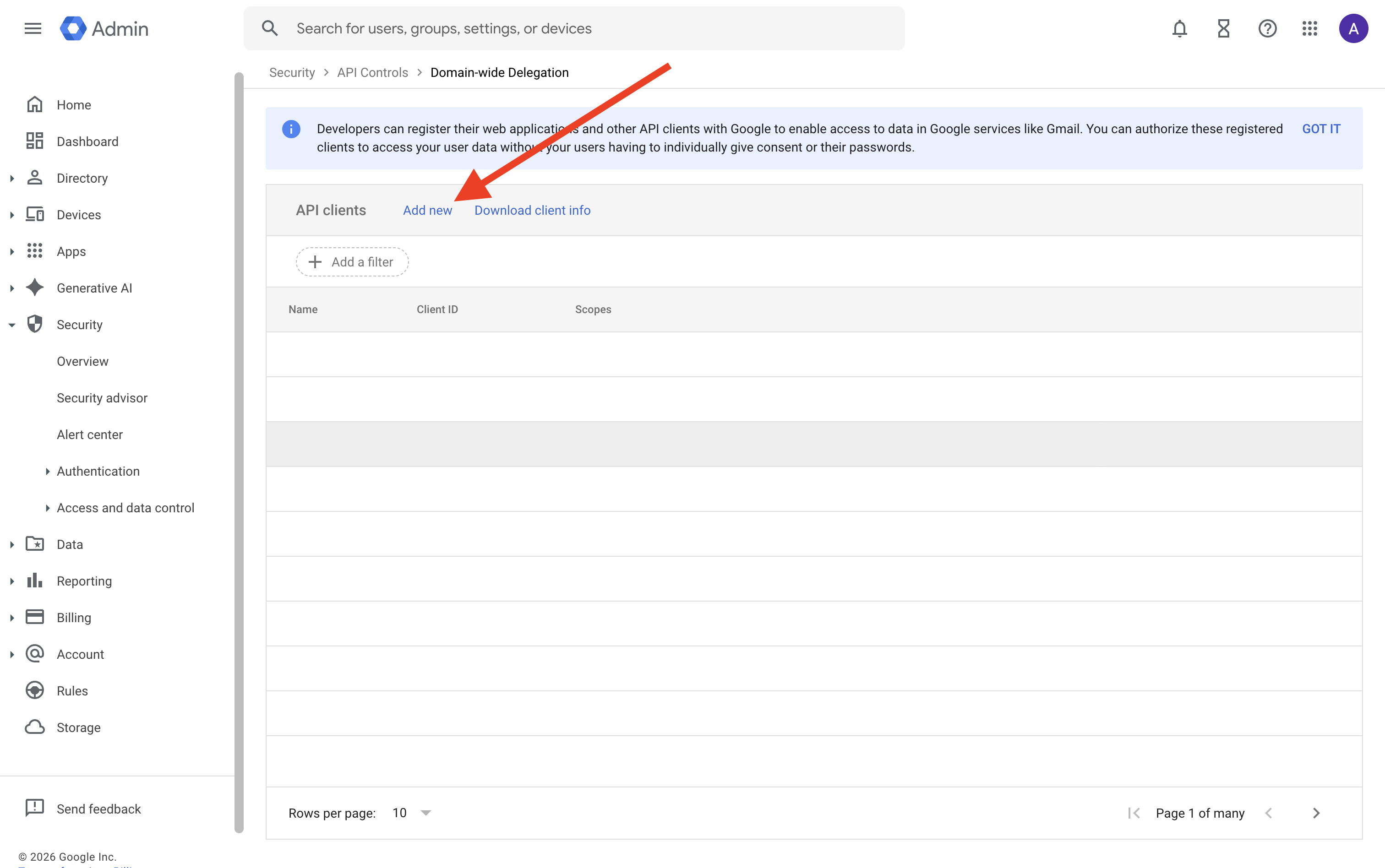Click Add new API client
Image resolution: width=1385 pixels, height=868 pixels.
tap(427, 210)
